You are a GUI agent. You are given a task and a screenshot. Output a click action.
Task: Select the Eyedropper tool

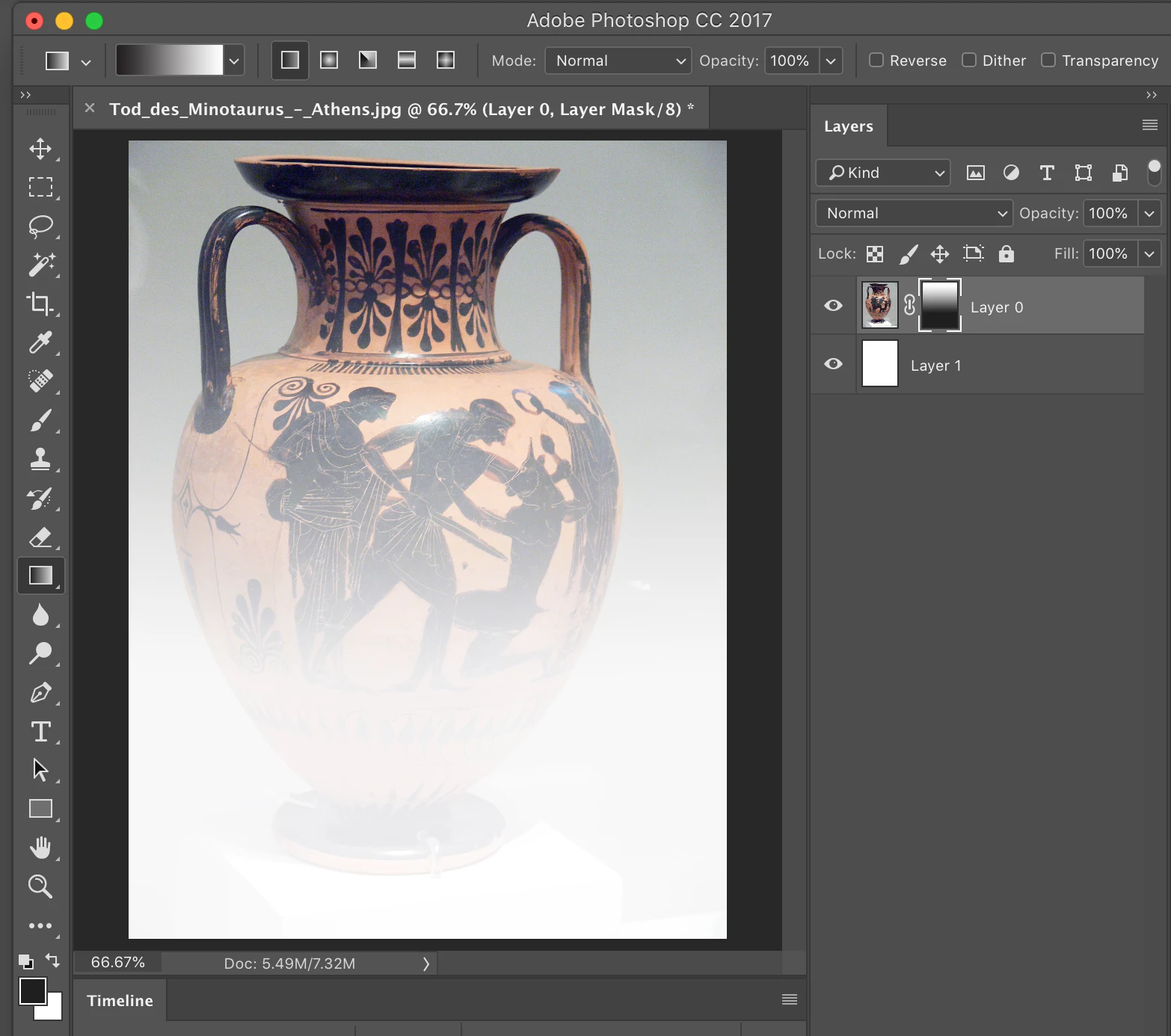click(x=40, y=342)
